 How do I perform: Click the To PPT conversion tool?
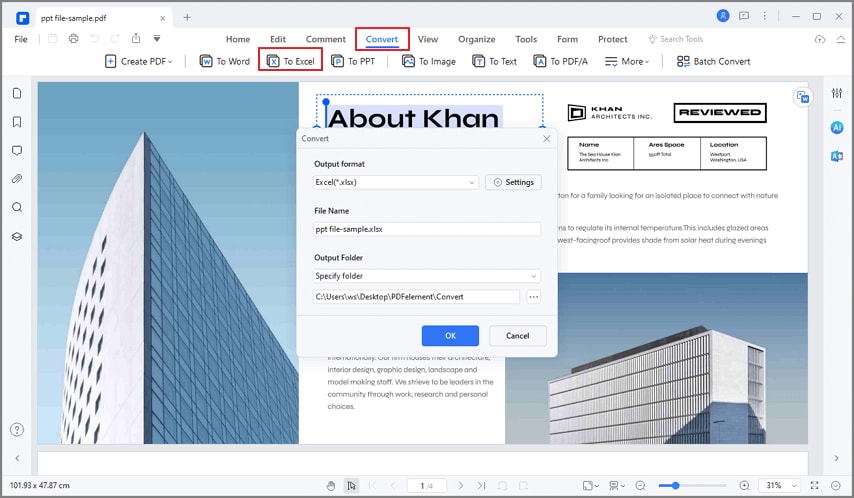click(x=353, y=62)
